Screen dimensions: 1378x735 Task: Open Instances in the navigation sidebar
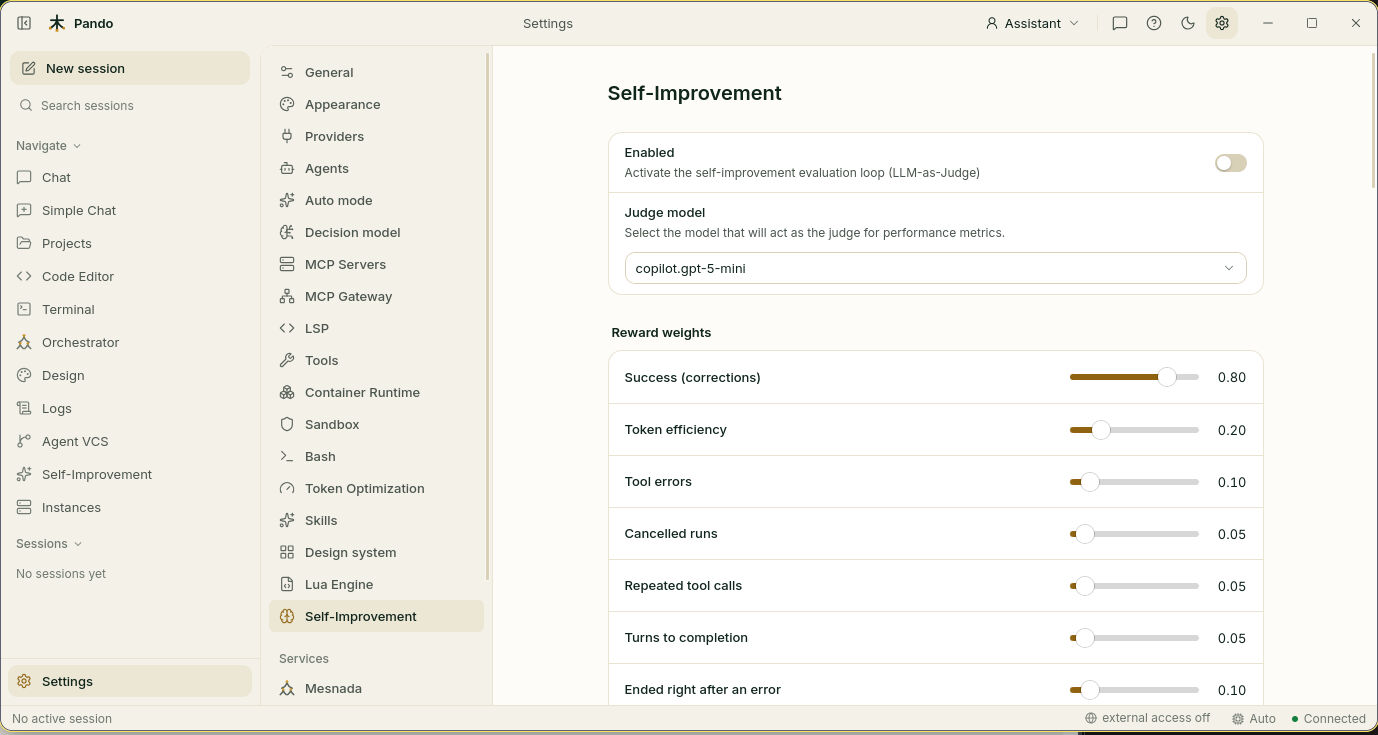coord(130,507)
